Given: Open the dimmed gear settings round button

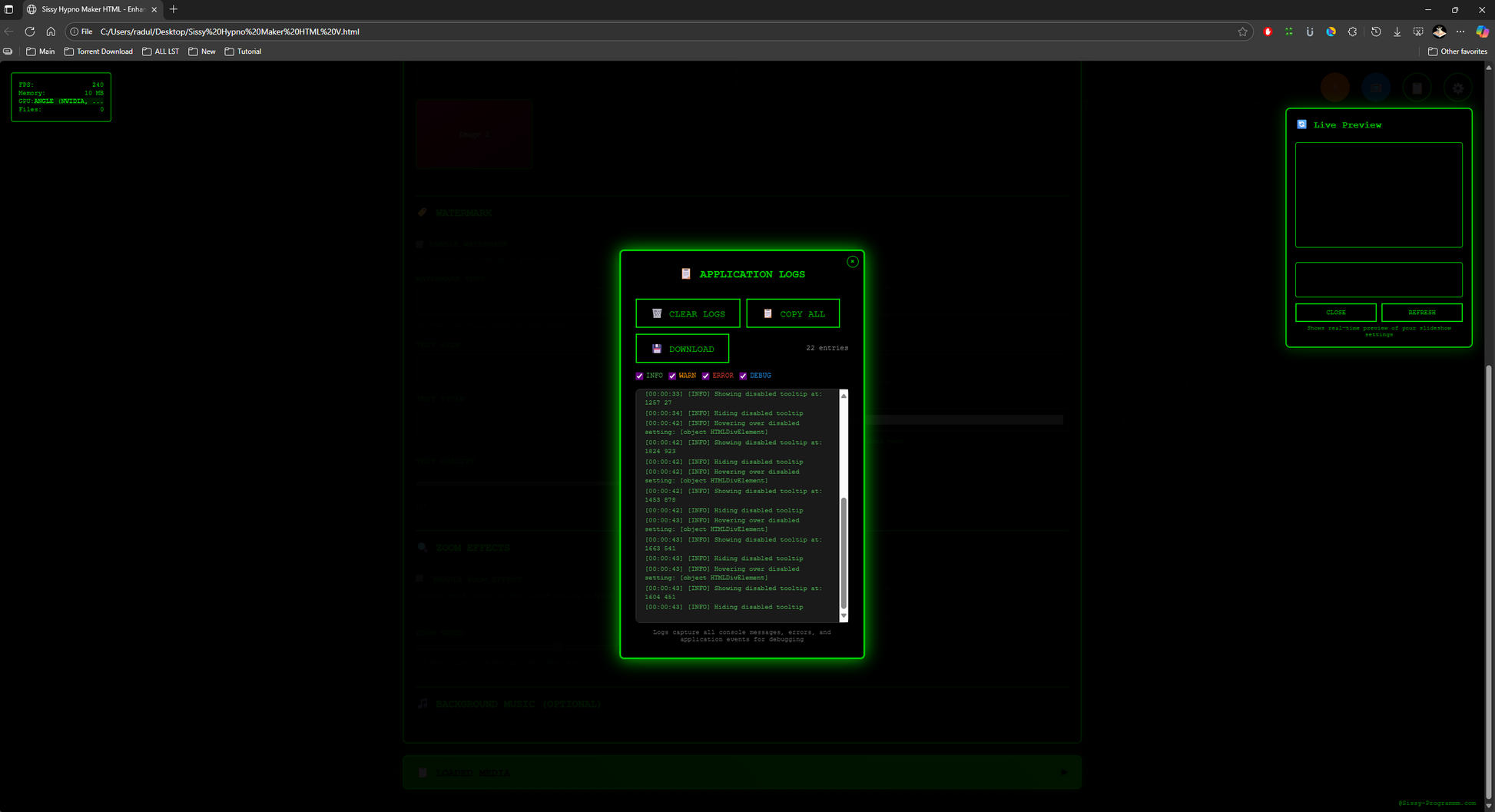Looking at the screenshot, I should (x=1457, y=88).
